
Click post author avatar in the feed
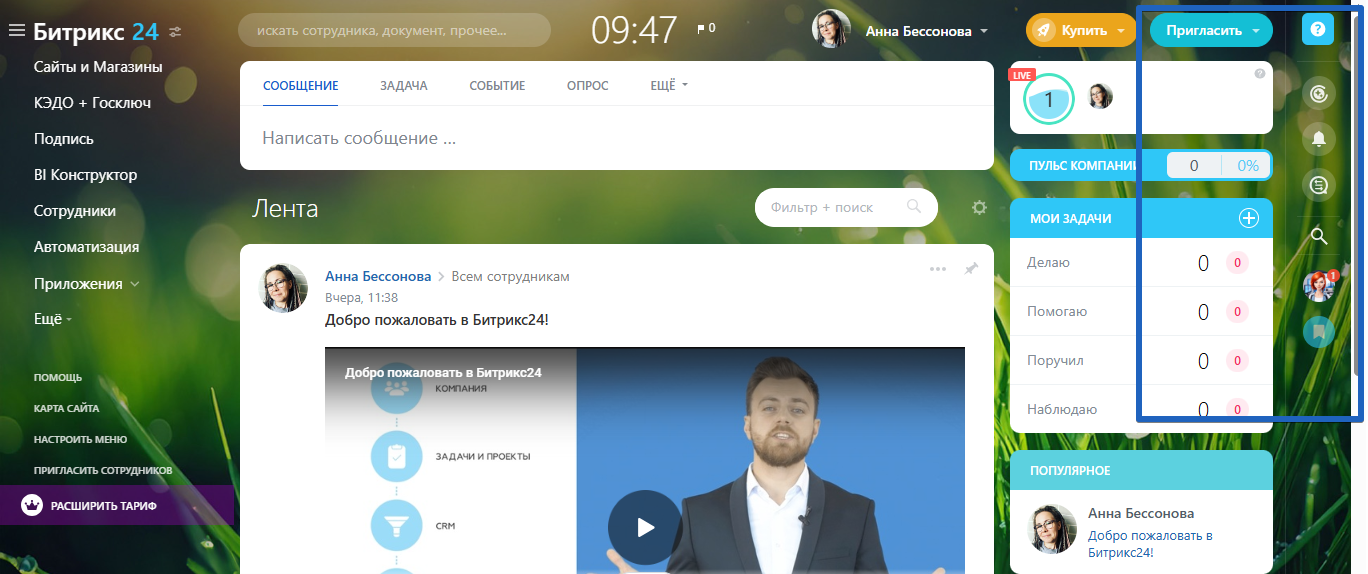[284, 288]
